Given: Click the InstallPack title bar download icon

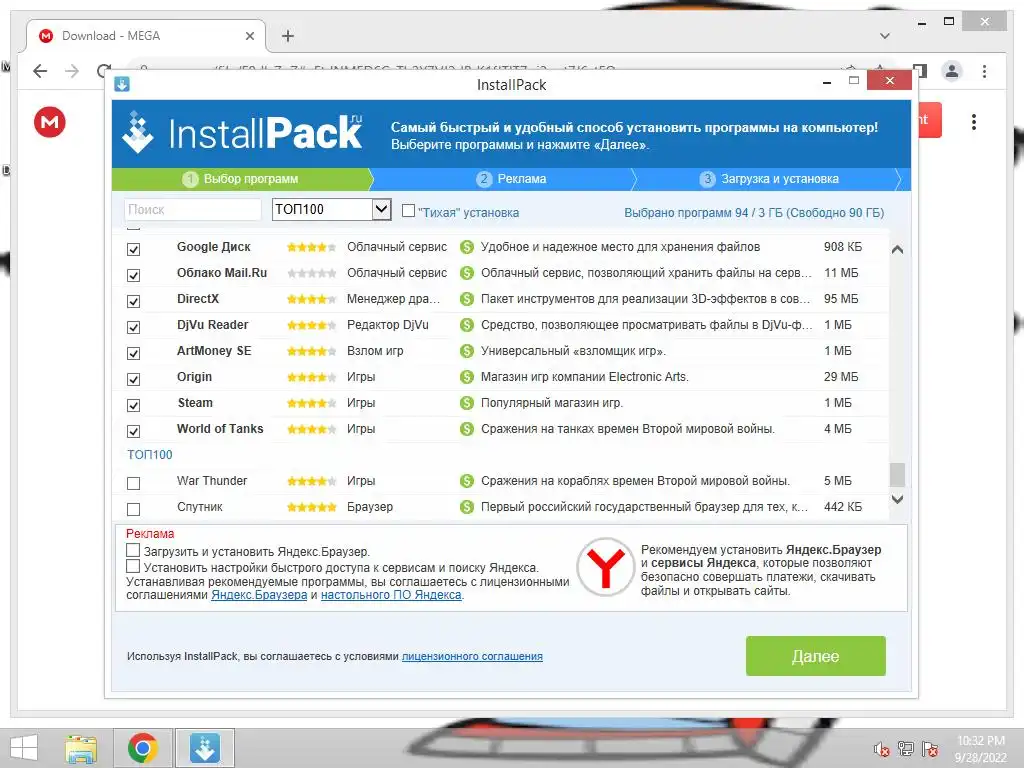Looking at the screenshot, I should coord(122,84).
